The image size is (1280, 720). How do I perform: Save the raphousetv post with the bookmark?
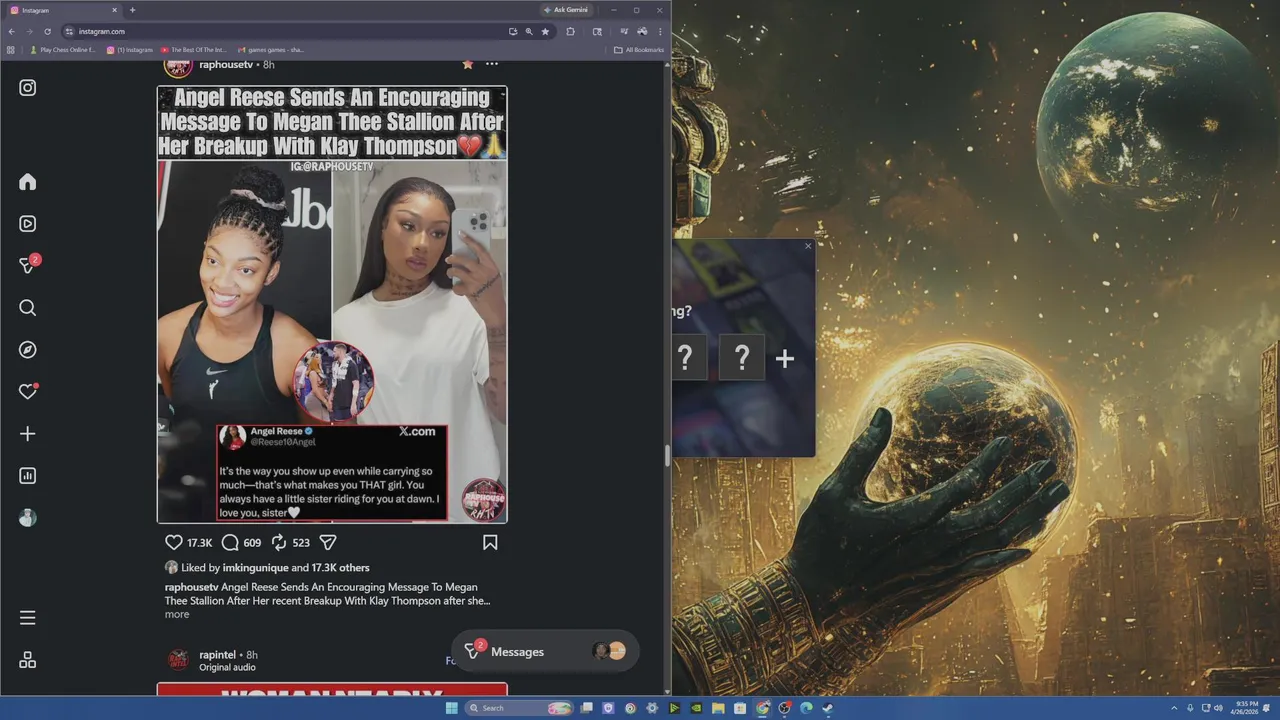coord(490,542)
